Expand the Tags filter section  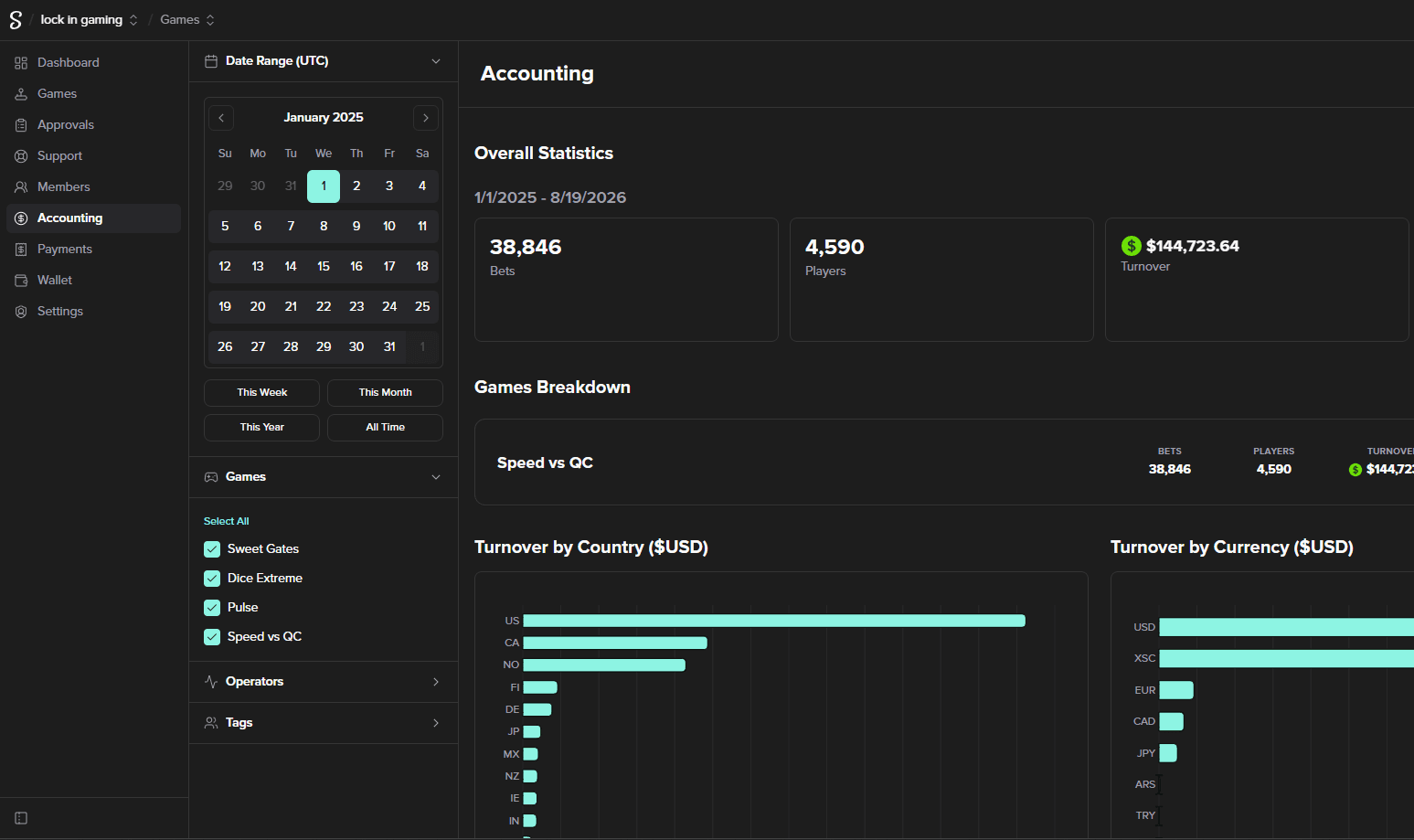click(x=324, y=723)
